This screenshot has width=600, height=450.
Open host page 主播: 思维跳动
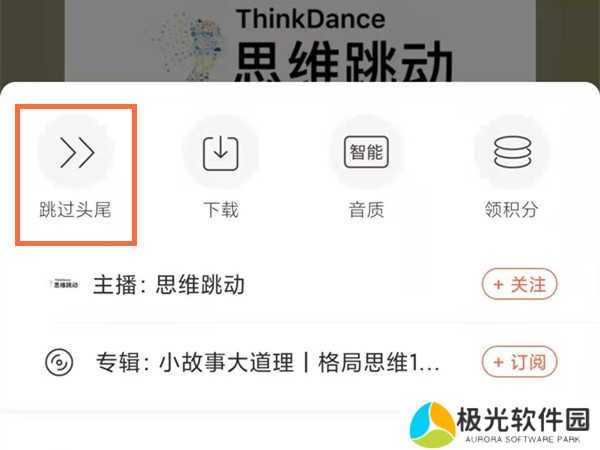point(169,285)
